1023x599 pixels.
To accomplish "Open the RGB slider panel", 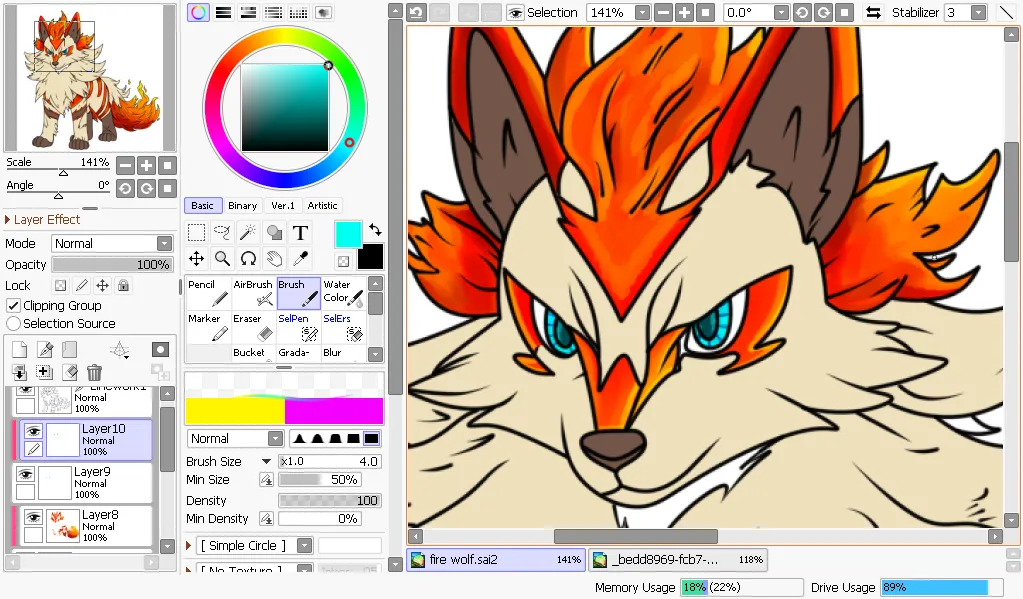I will [223, 12].
